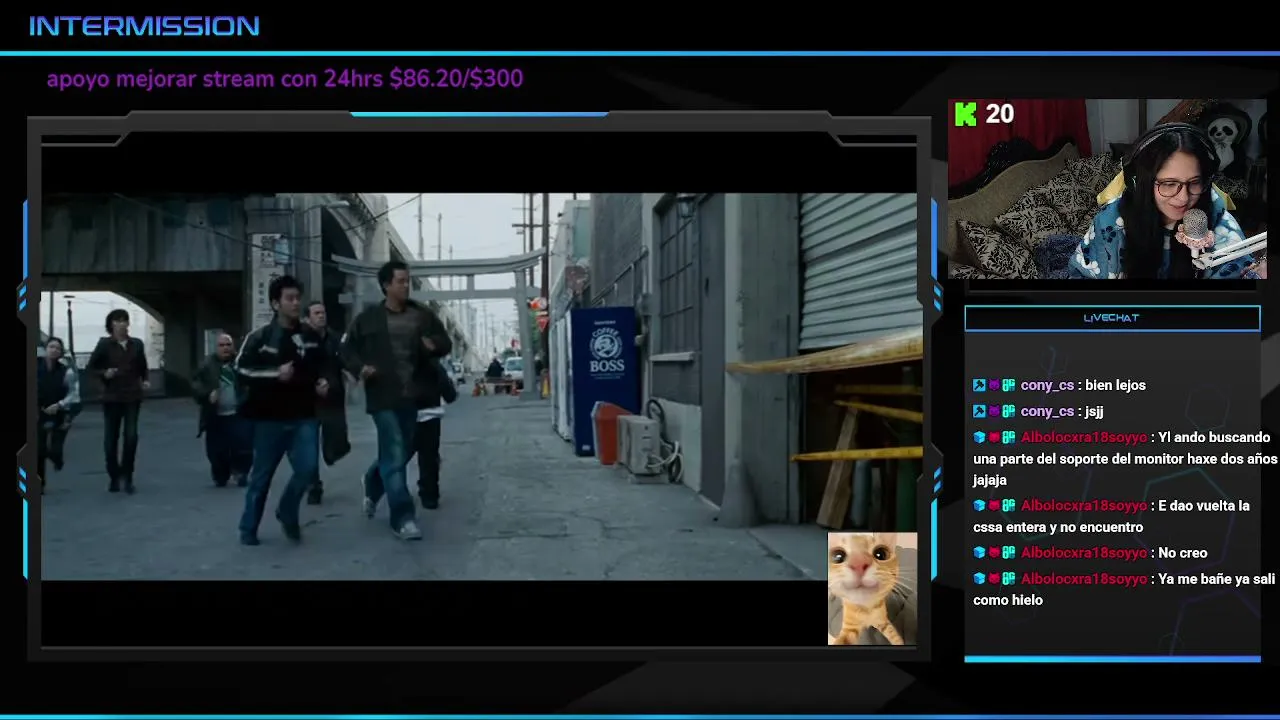This screenshot has height=720, width=1280.
Task: Click the moderator hammer badge on the 'bien lejos' message
Action: tap(979, 385)
